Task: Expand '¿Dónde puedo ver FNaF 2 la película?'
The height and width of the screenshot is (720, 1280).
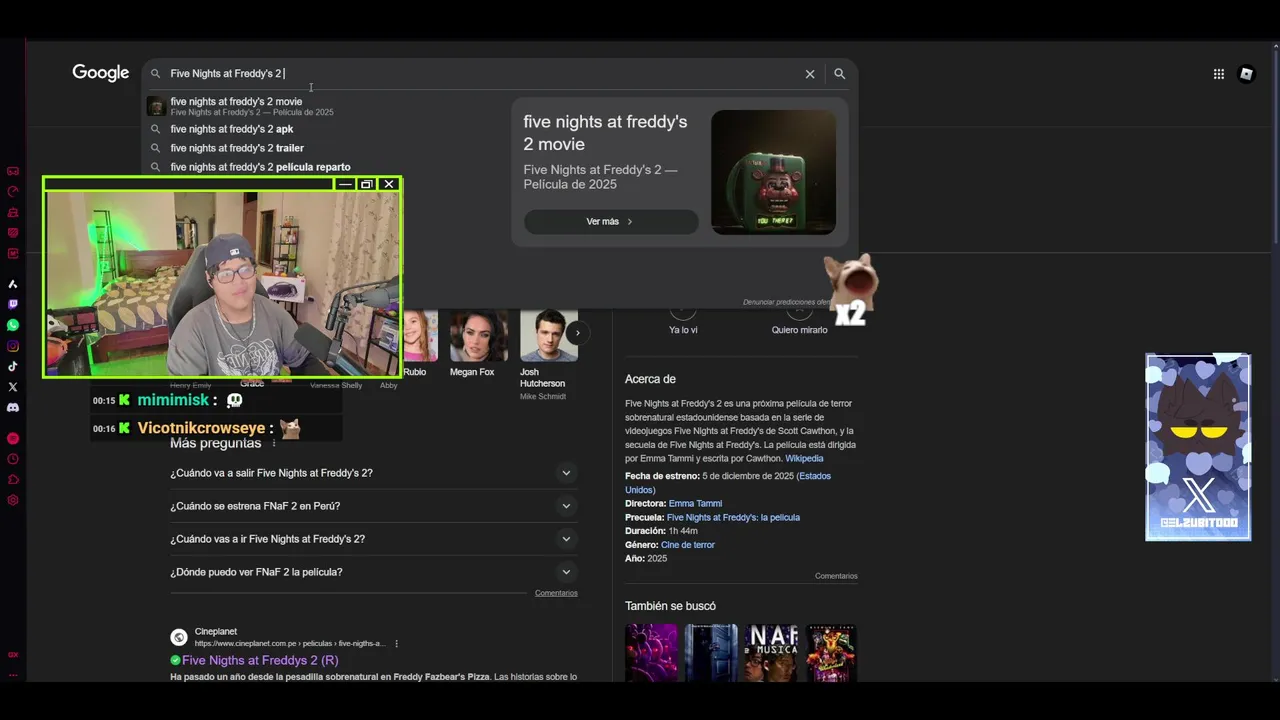Action: click(x=373, y=572)
